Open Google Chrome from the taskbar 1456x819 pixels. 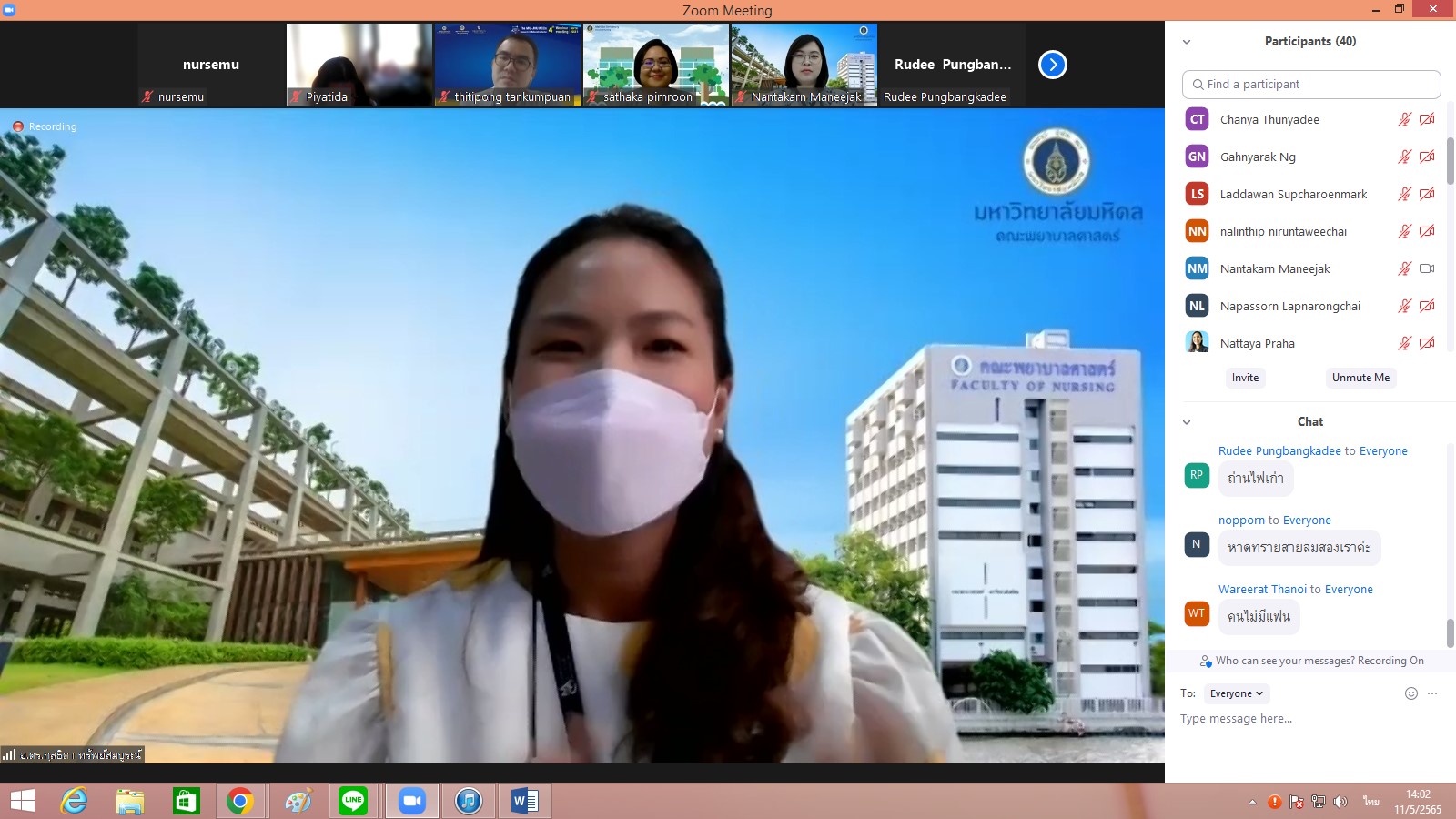(240, 801)
